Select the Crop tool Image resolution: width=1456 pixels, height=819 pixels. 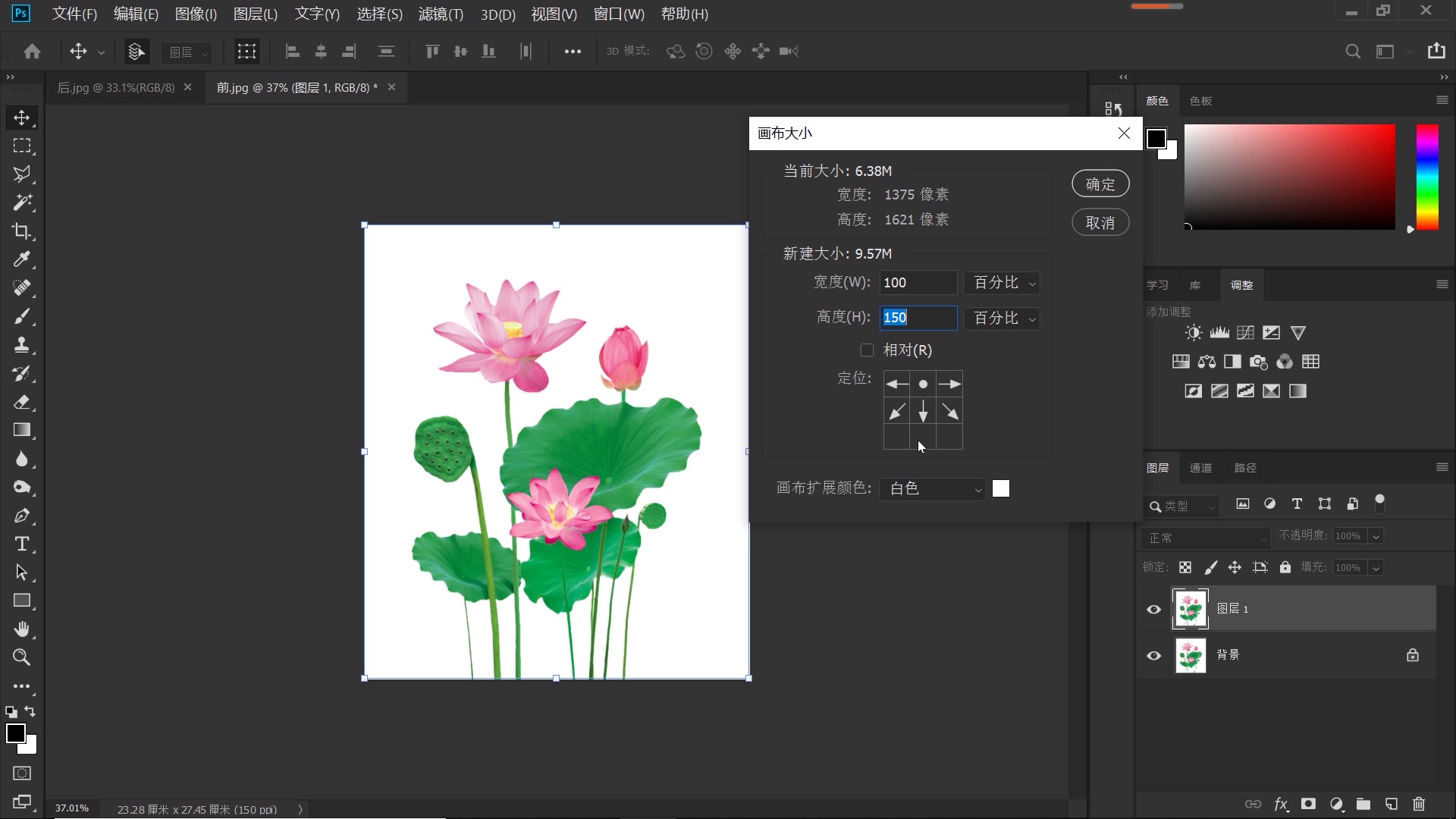pyautogui.click(x=22, y=231)
